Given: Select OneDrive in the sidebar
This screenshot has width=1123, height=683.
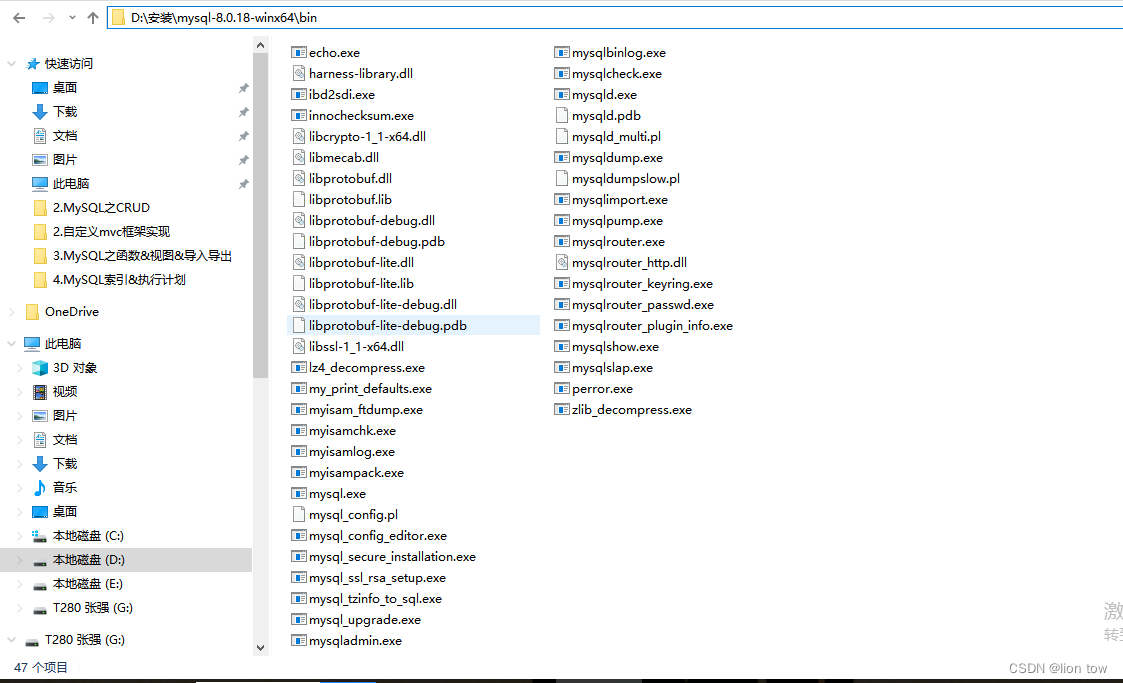Looking at the screenshot, I should (x=72, y=311).
